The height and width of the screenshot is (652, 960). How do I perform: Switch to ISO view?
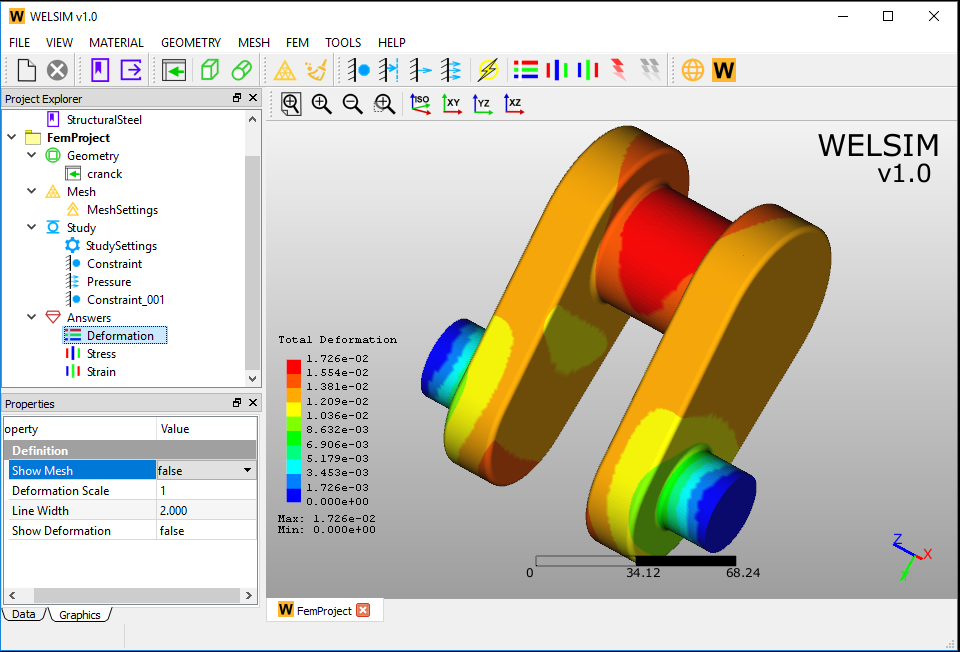coord(420,103)
